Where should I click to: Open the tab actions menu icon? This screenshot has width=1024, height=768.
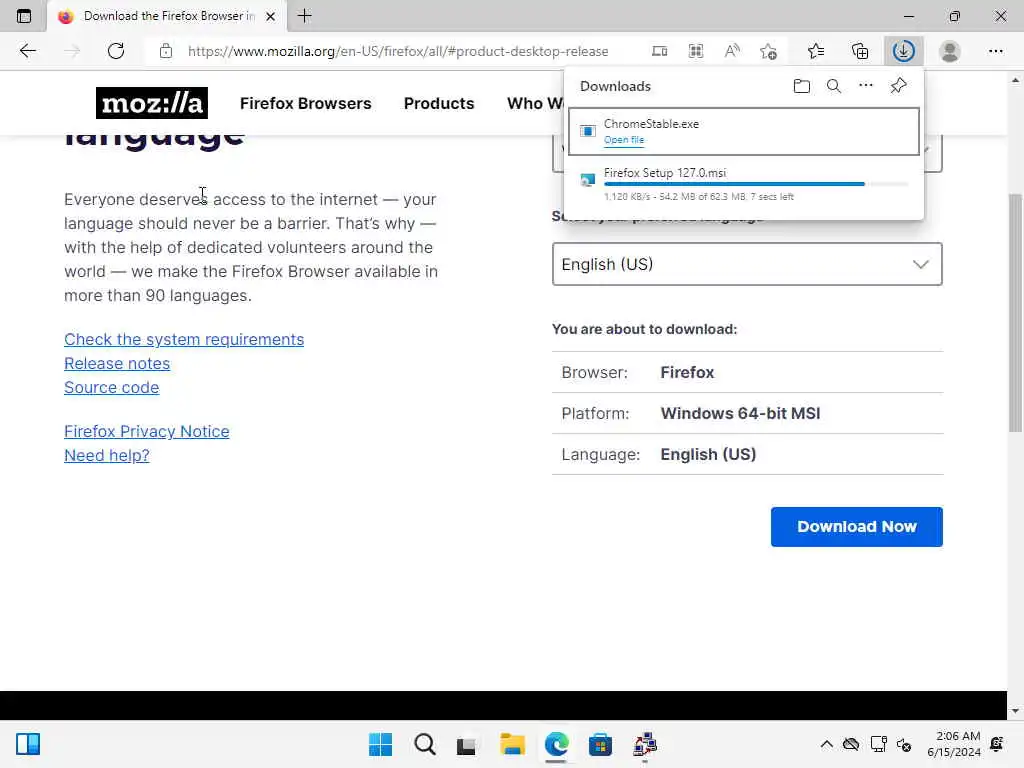(24, 16)
